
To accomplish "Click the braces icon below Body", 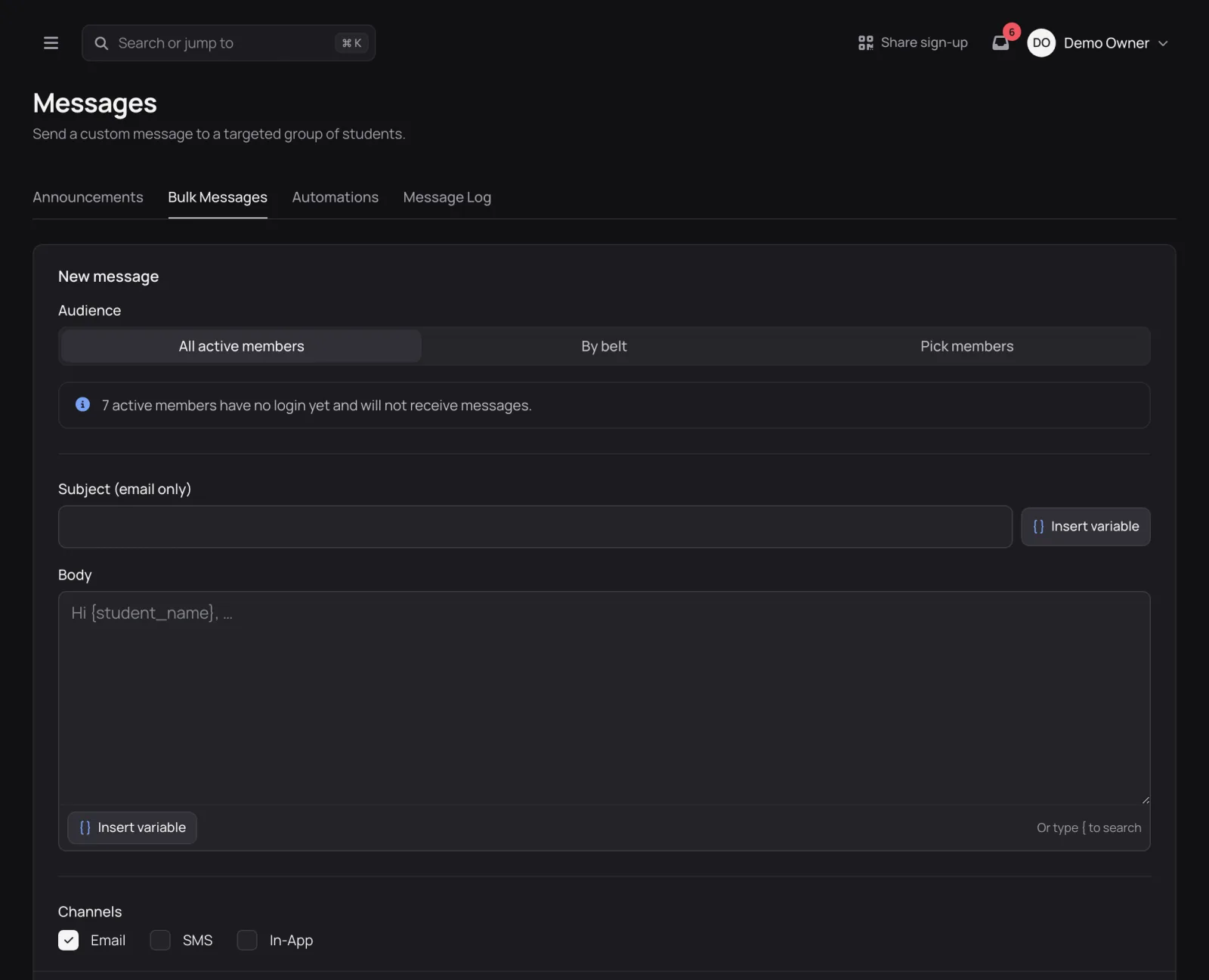I will pos(85,828).
